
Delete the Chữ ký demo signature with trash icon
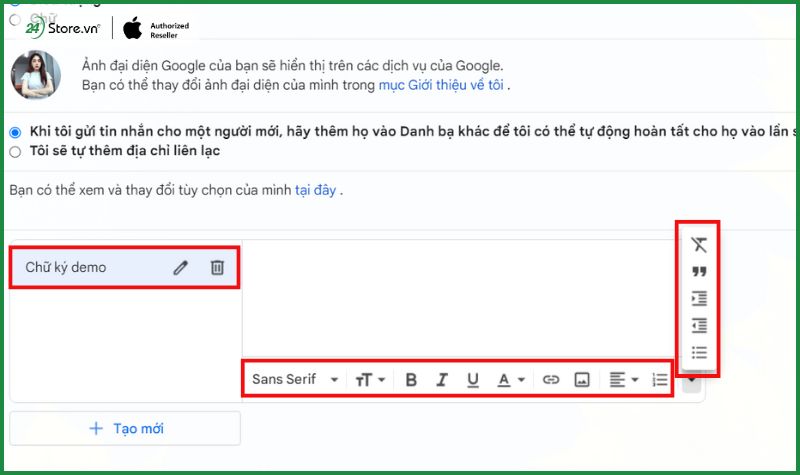(x=217, y=267)
